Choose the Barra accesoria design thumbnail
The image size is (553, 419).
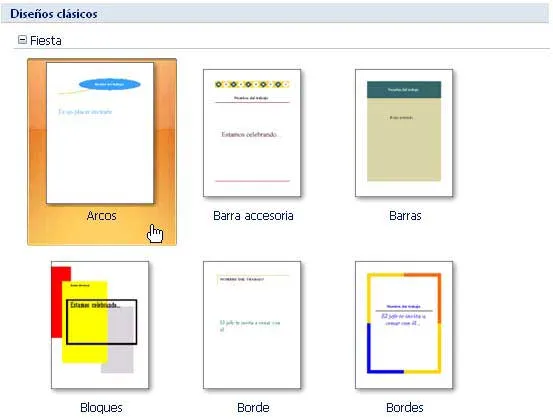pos(252,133)
